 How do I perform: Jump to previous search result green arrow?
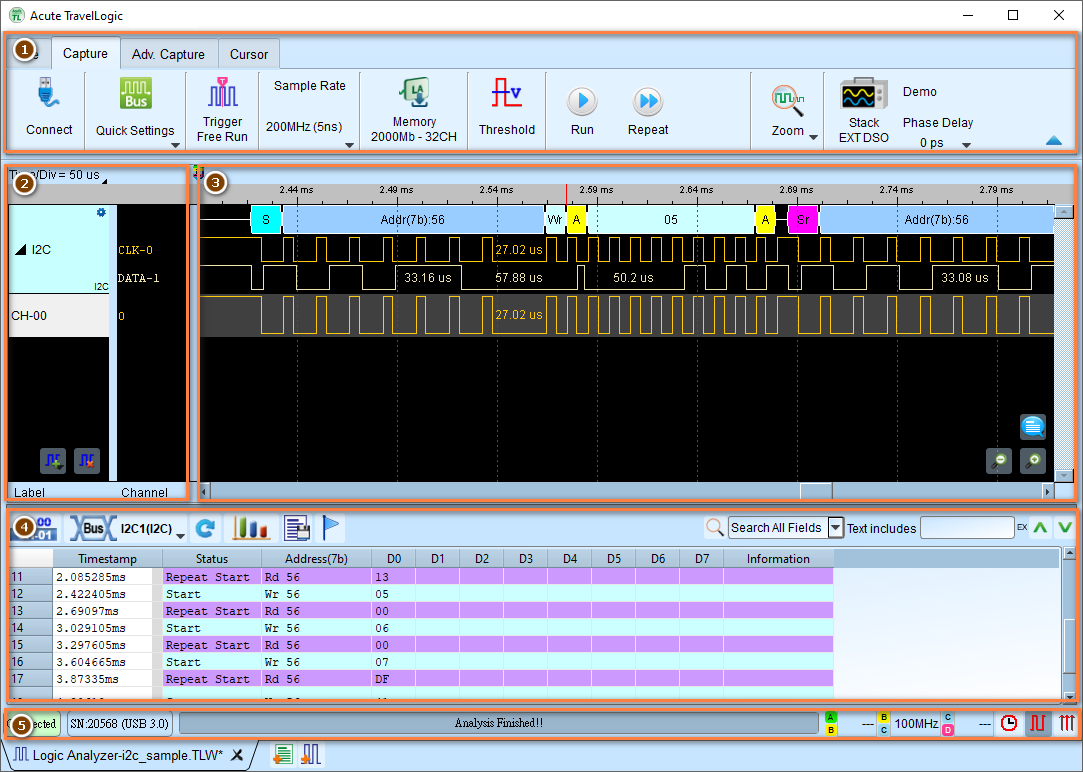click(x=1040, y=528)
